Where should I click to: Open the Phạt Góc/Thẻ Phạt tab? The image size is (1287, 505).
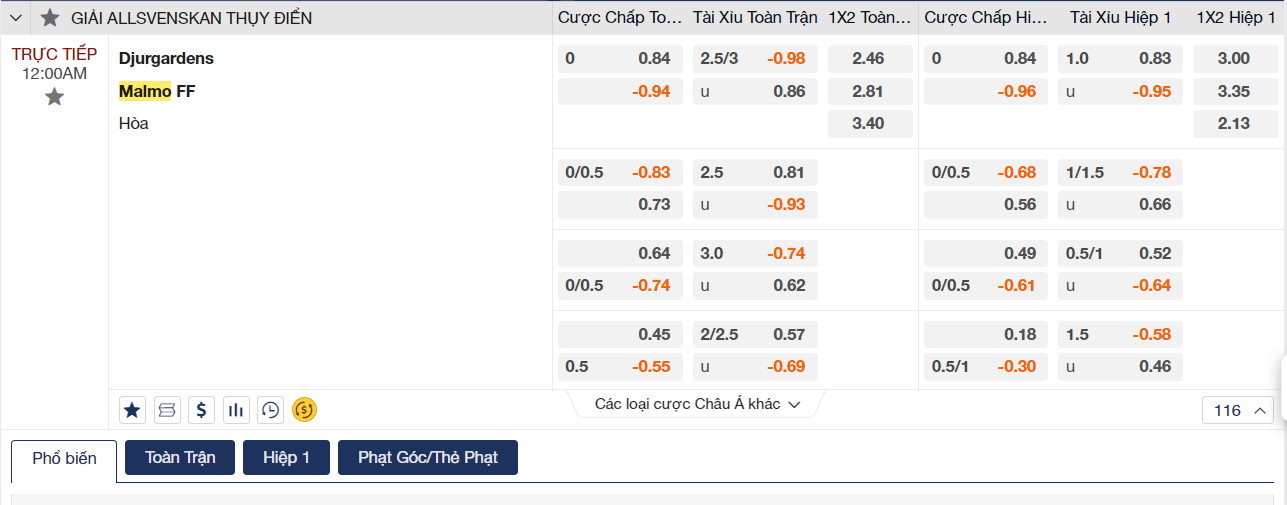(427, 458)
